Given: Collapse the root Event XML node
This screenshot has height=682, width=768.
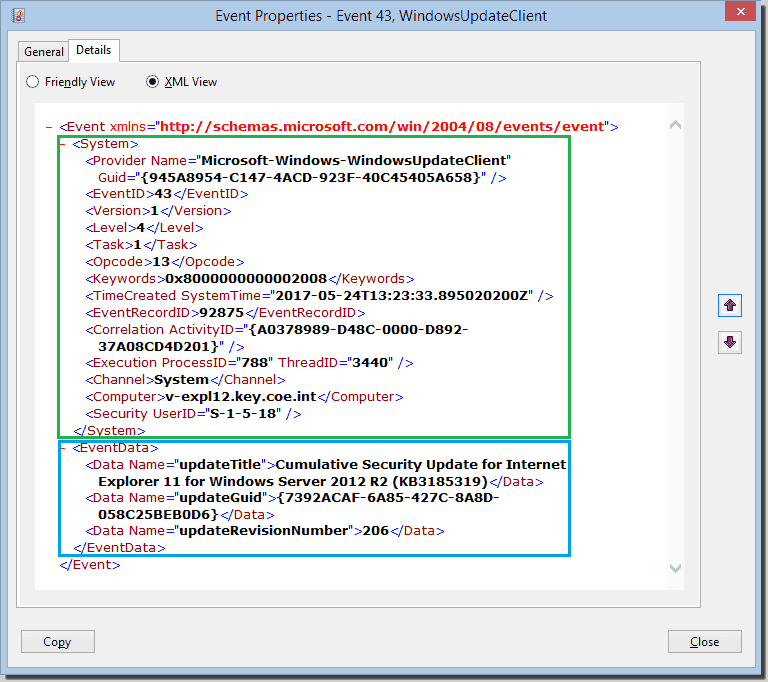Looking at the screenshot, I should (49, 127).
